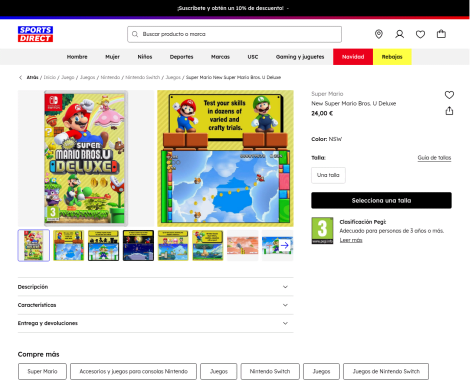Select the second thumbnail with sky level
This screenshot has height=380, width=475.
(x=68, y=245)
